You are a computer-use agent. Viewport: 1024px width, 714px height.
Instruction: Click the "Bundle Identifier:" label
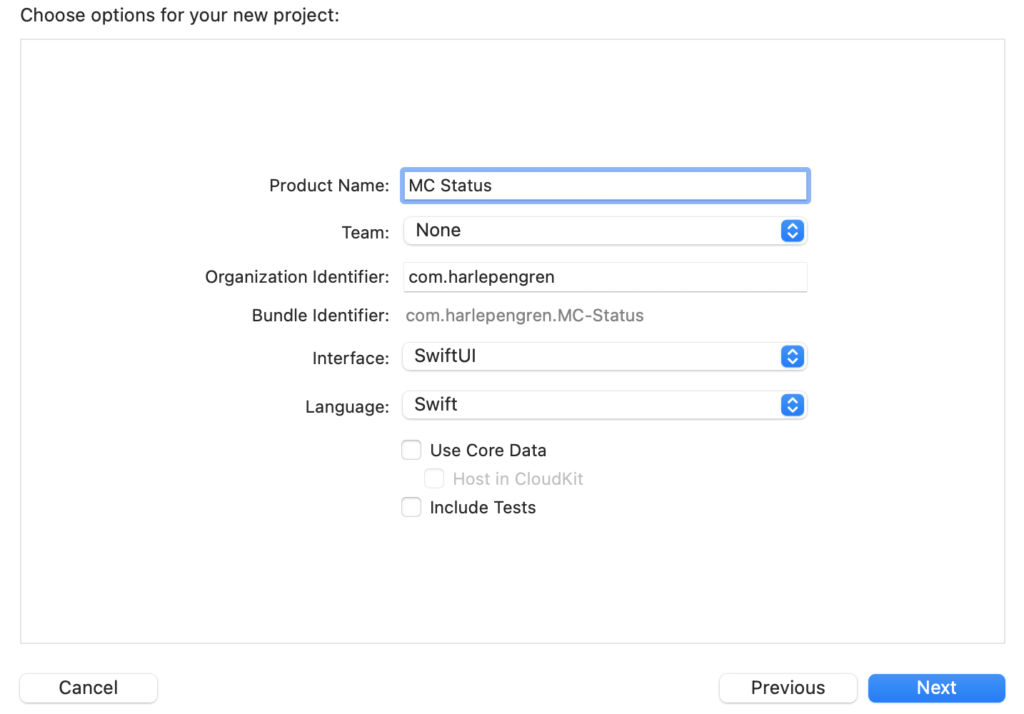click(x=320, y=316)
